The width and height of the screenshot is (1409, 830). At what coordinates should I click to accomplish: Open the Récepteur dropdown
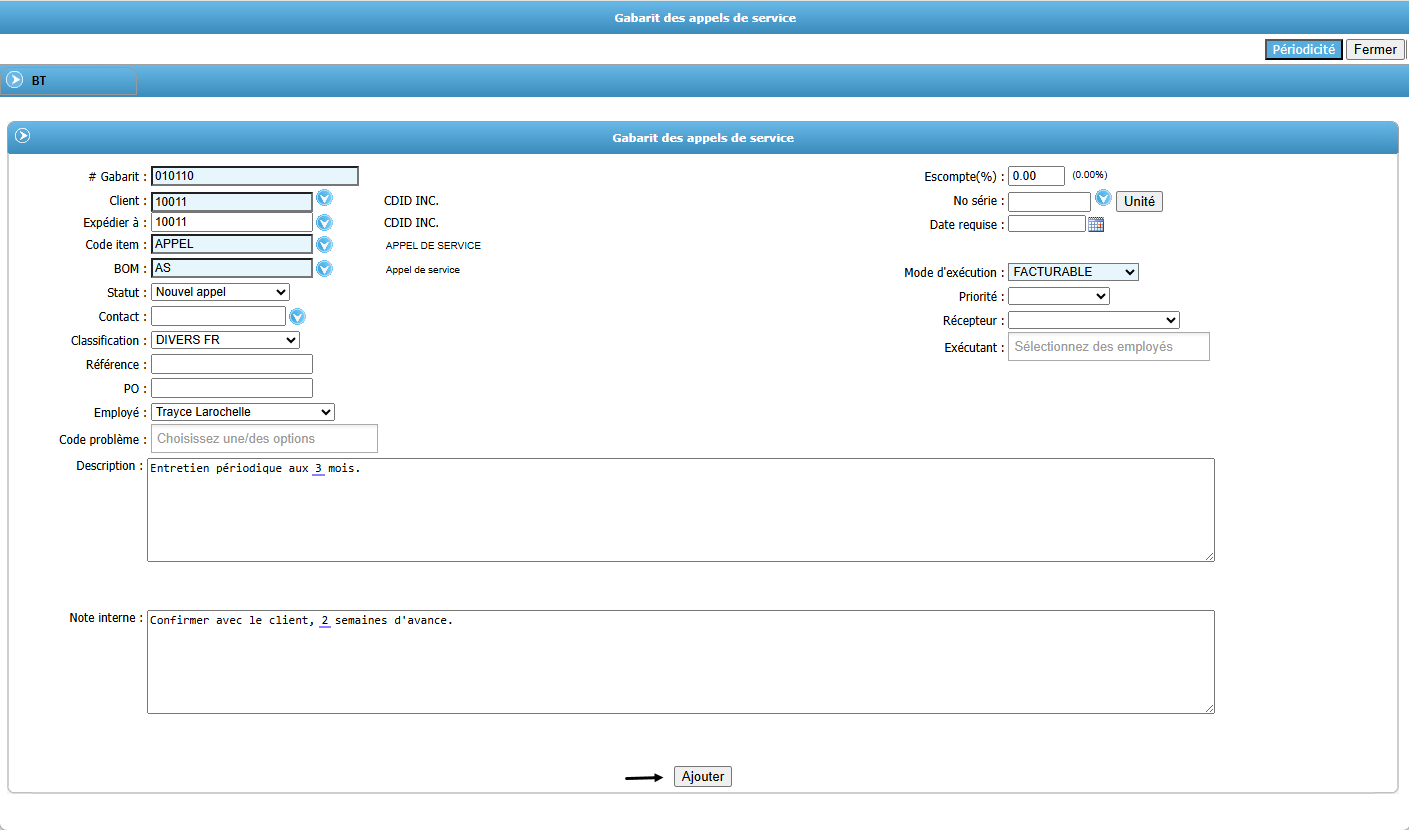click(1094, 320)
